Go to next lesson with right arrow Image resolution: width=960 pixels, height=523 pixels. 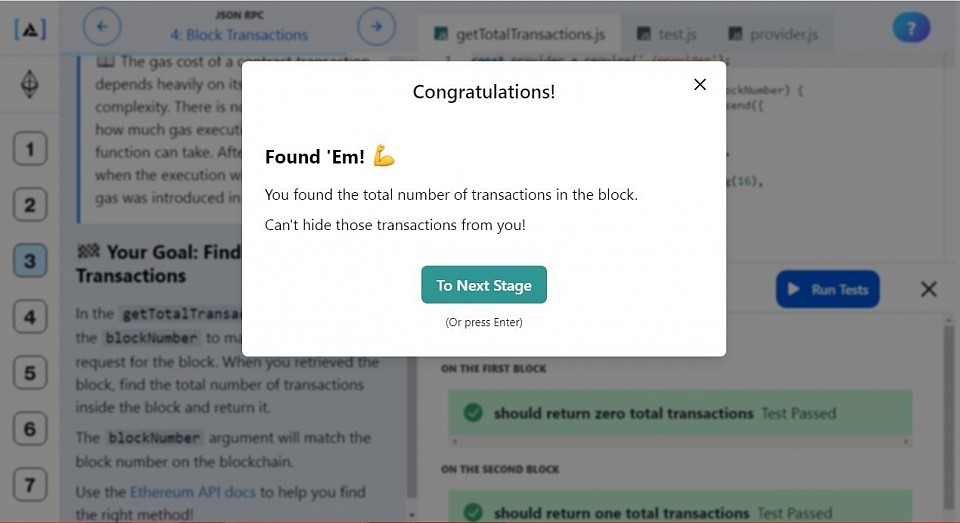tap(376, 26)
